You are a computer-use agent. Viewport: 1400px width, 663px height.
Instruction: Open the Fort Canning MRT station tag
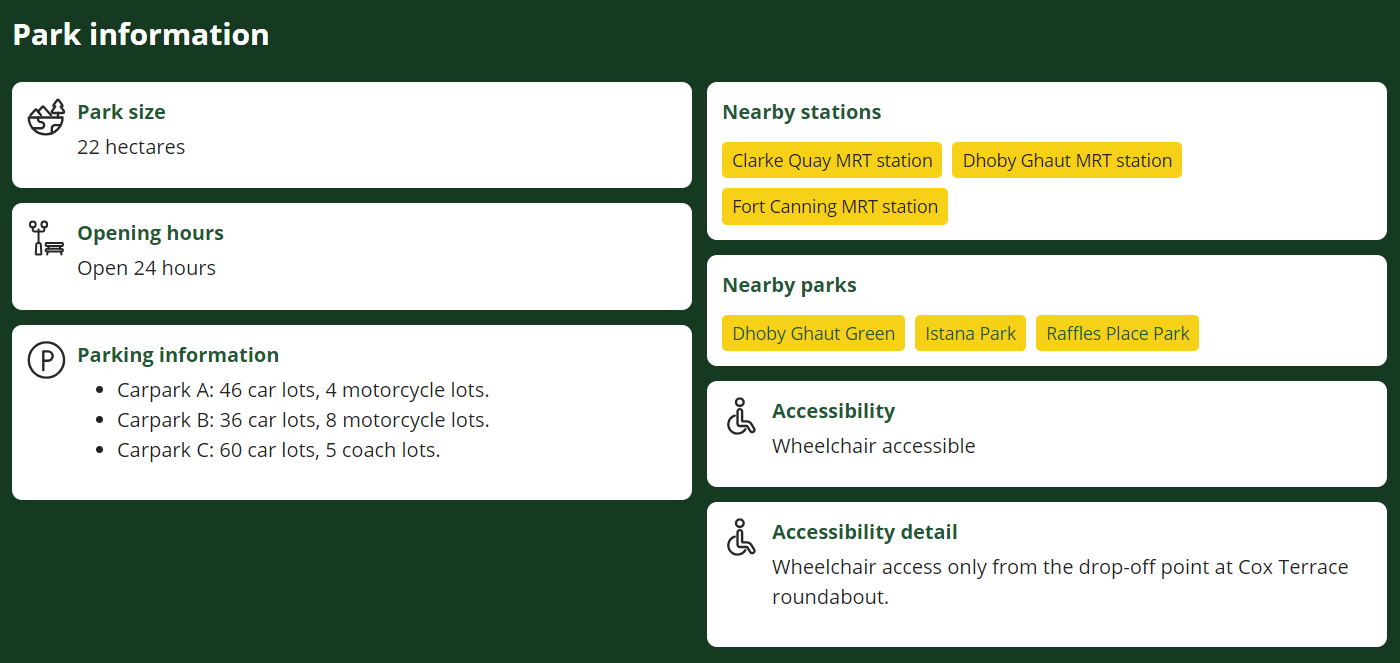(x=835, y=207)
